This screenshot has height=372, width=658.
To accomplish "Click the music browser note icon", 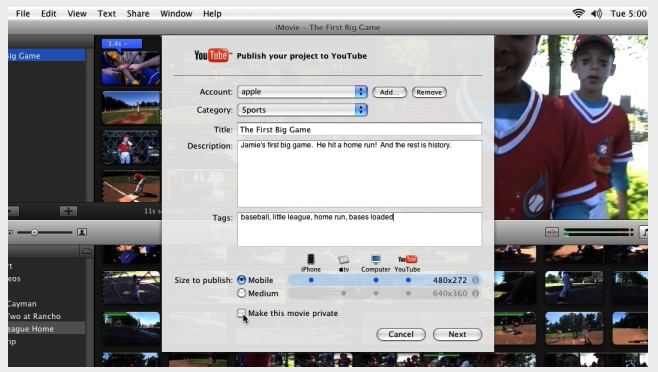I will [643, 232].
